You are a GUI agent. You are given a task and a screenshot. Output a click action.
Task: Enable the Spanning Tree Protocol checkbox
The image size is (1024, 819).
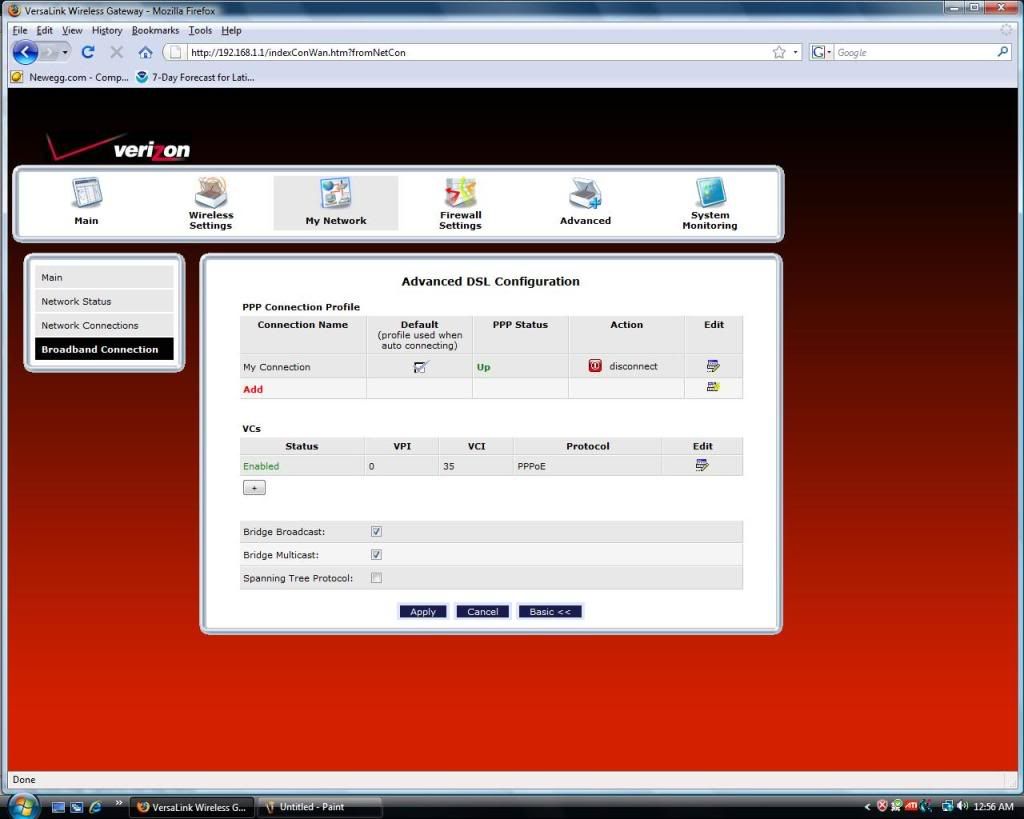pos(376,578)
